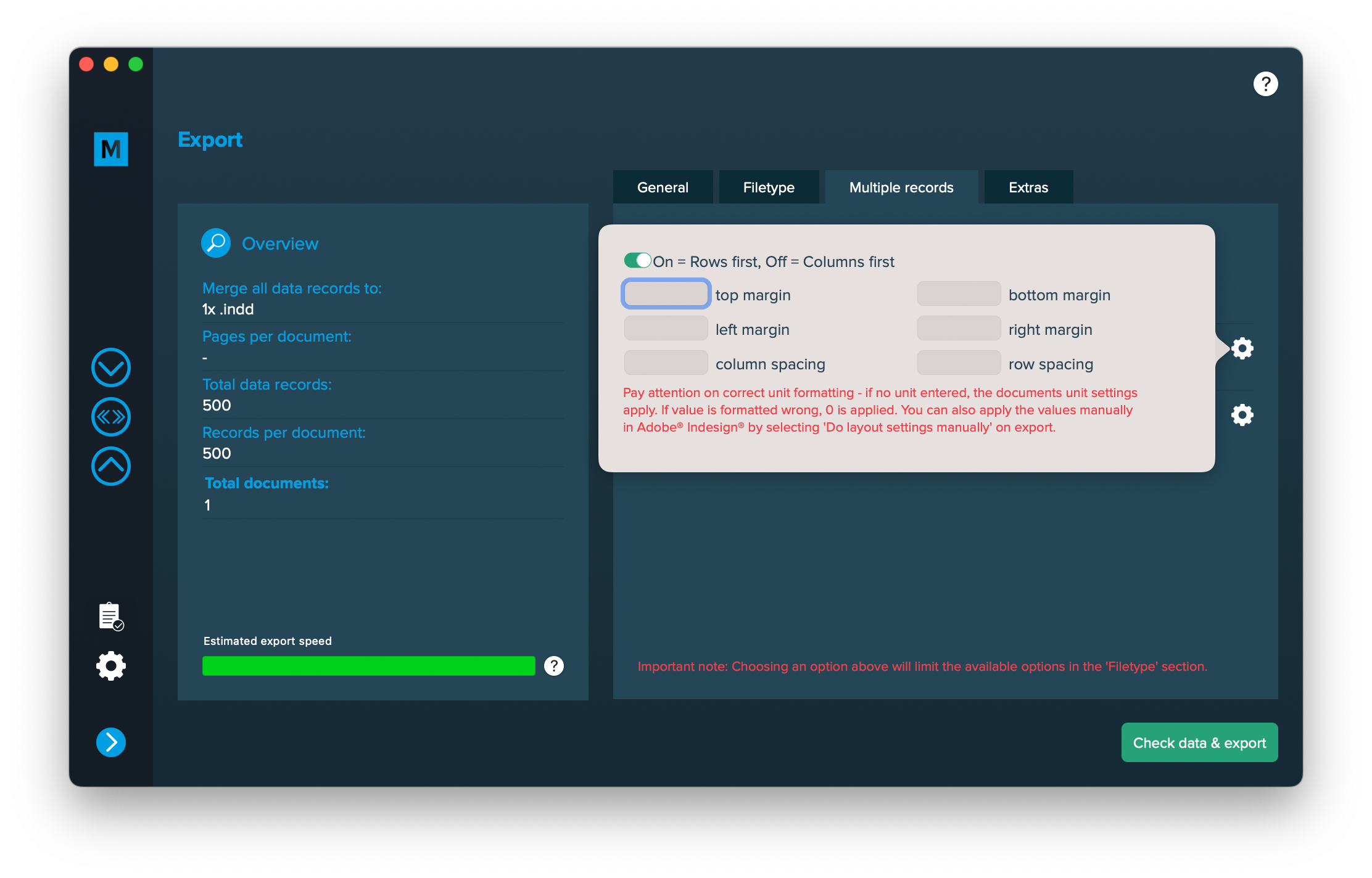Open help question mark at top right
Screen dimensions: 1372x878
point(1265,84)
